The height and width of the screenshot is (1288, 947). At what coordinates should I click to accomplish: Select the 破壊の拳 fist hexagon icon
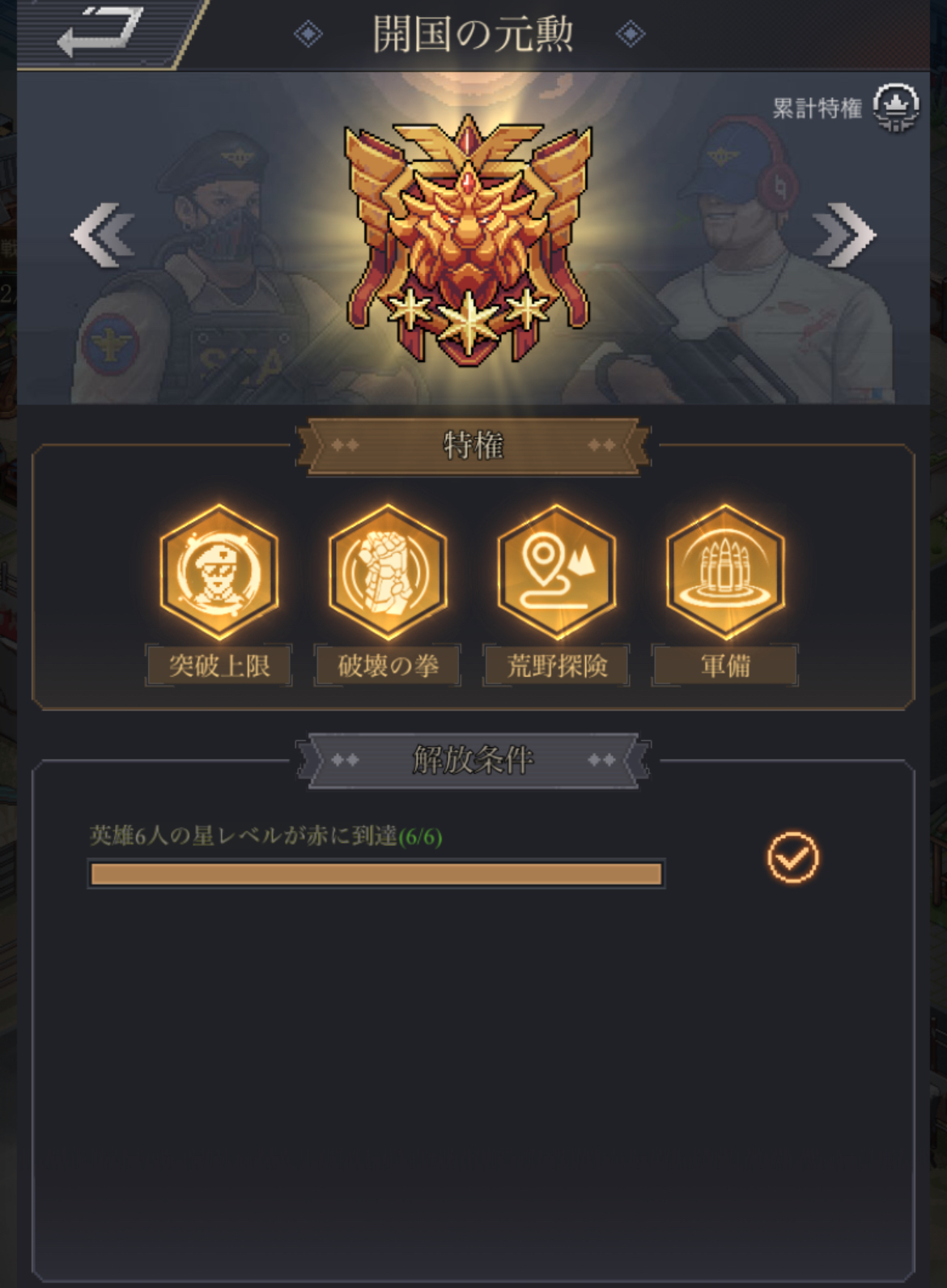pos(388,572)
